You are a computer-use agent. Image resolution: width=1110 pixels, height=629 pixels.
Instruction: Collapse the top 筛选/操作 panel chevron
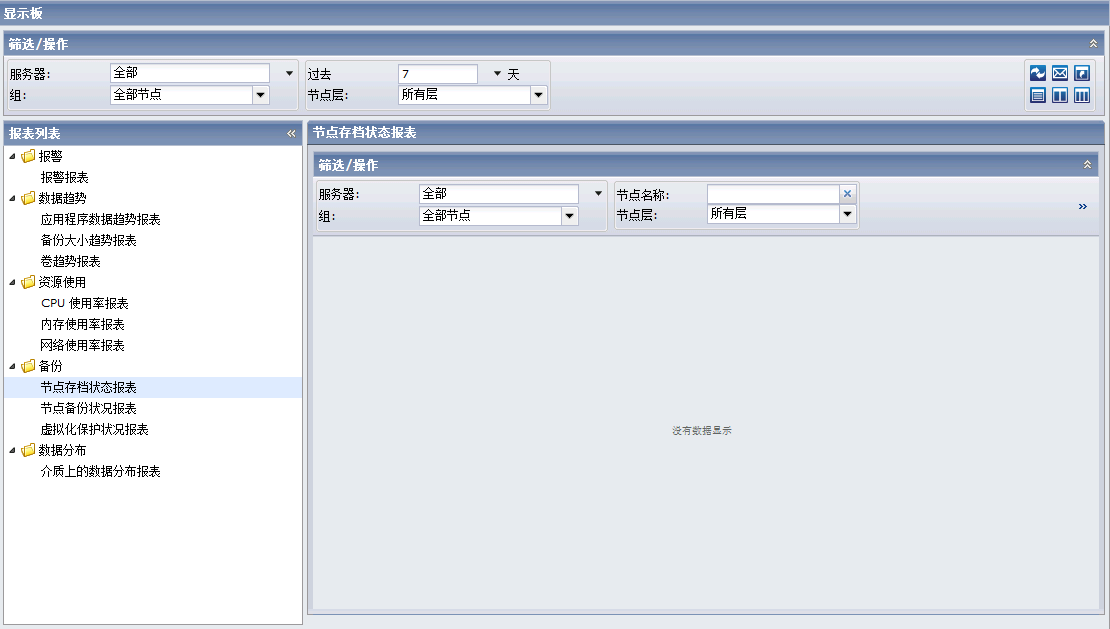(x=1094, y=44)
